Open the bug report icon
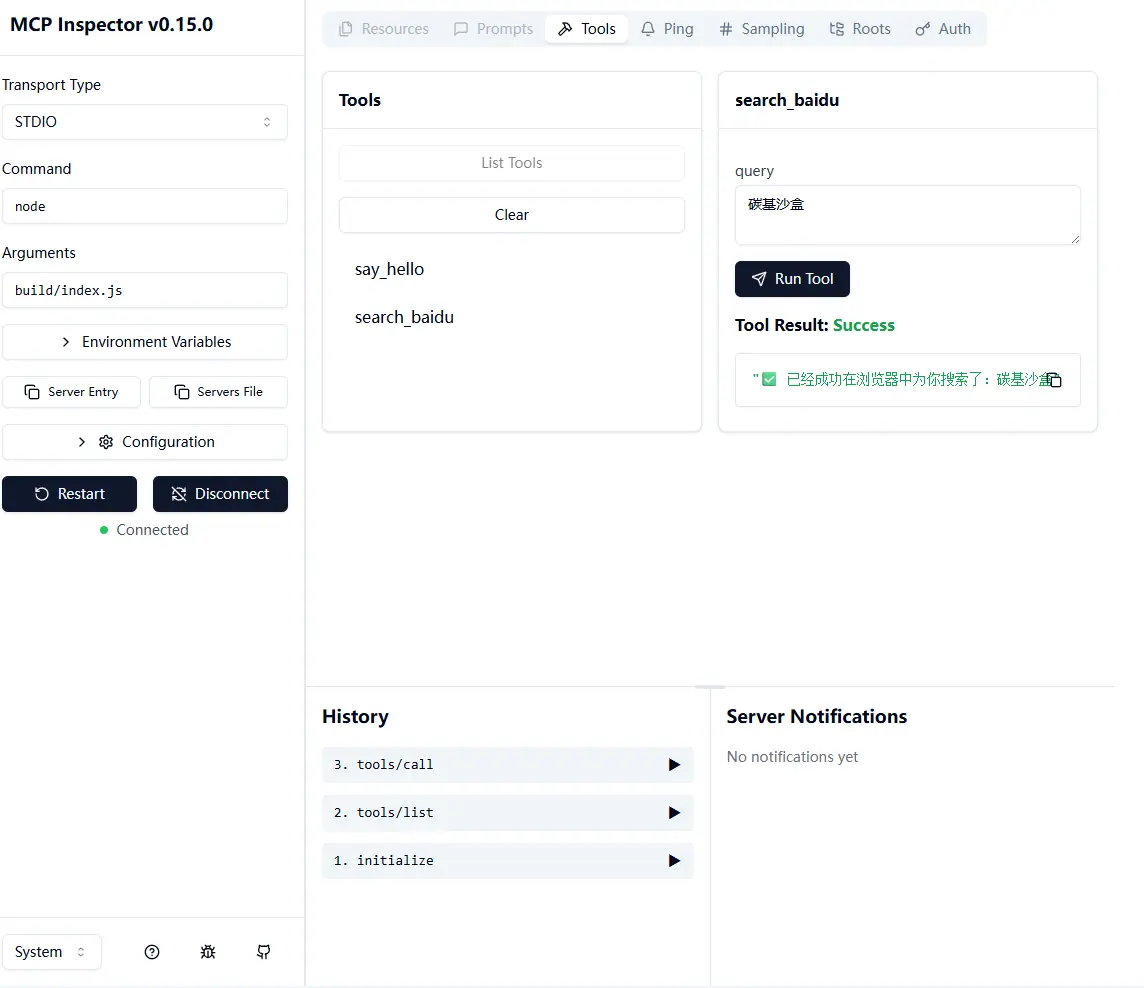 click(x=208, y=952)
